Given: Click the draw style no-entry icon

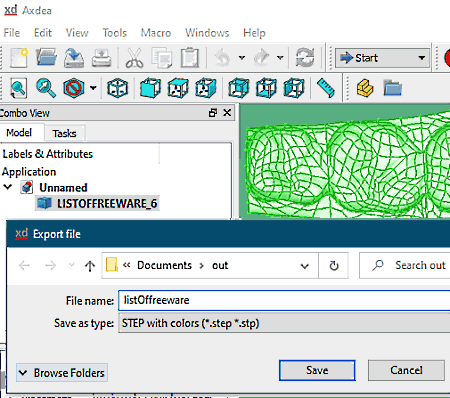Looking at the screenshot, I should pos(73,88).
